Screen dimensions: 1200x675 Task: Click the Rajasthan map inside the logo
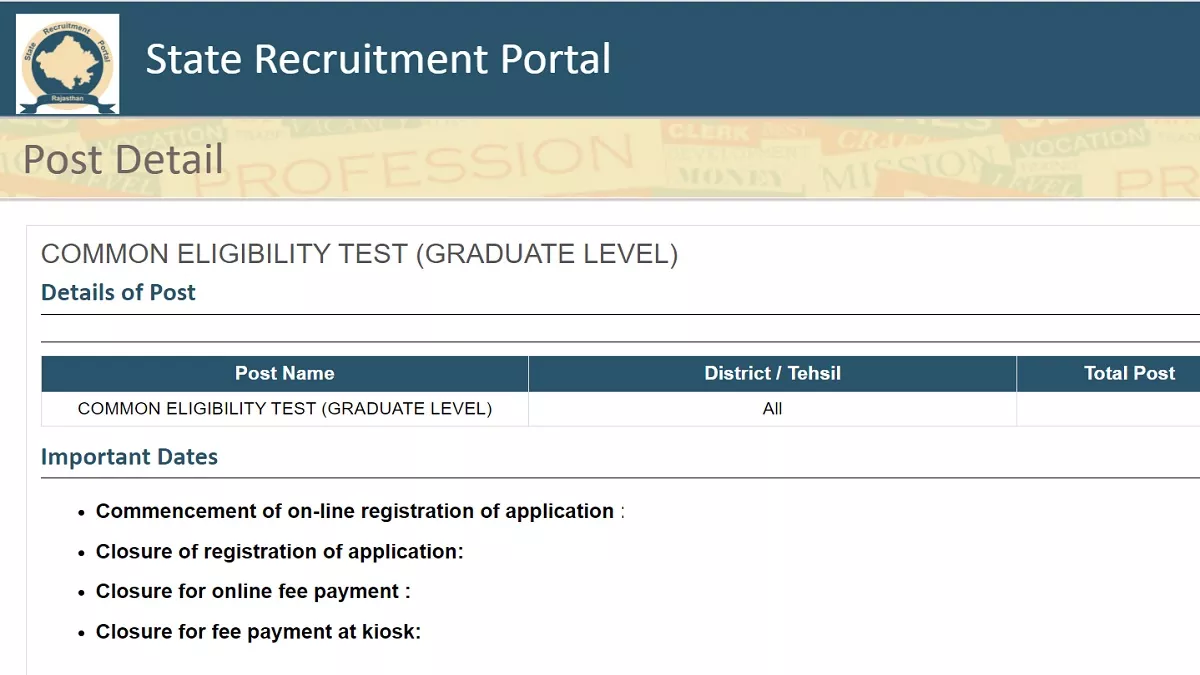pyautogui.click(x=66, y=61)
